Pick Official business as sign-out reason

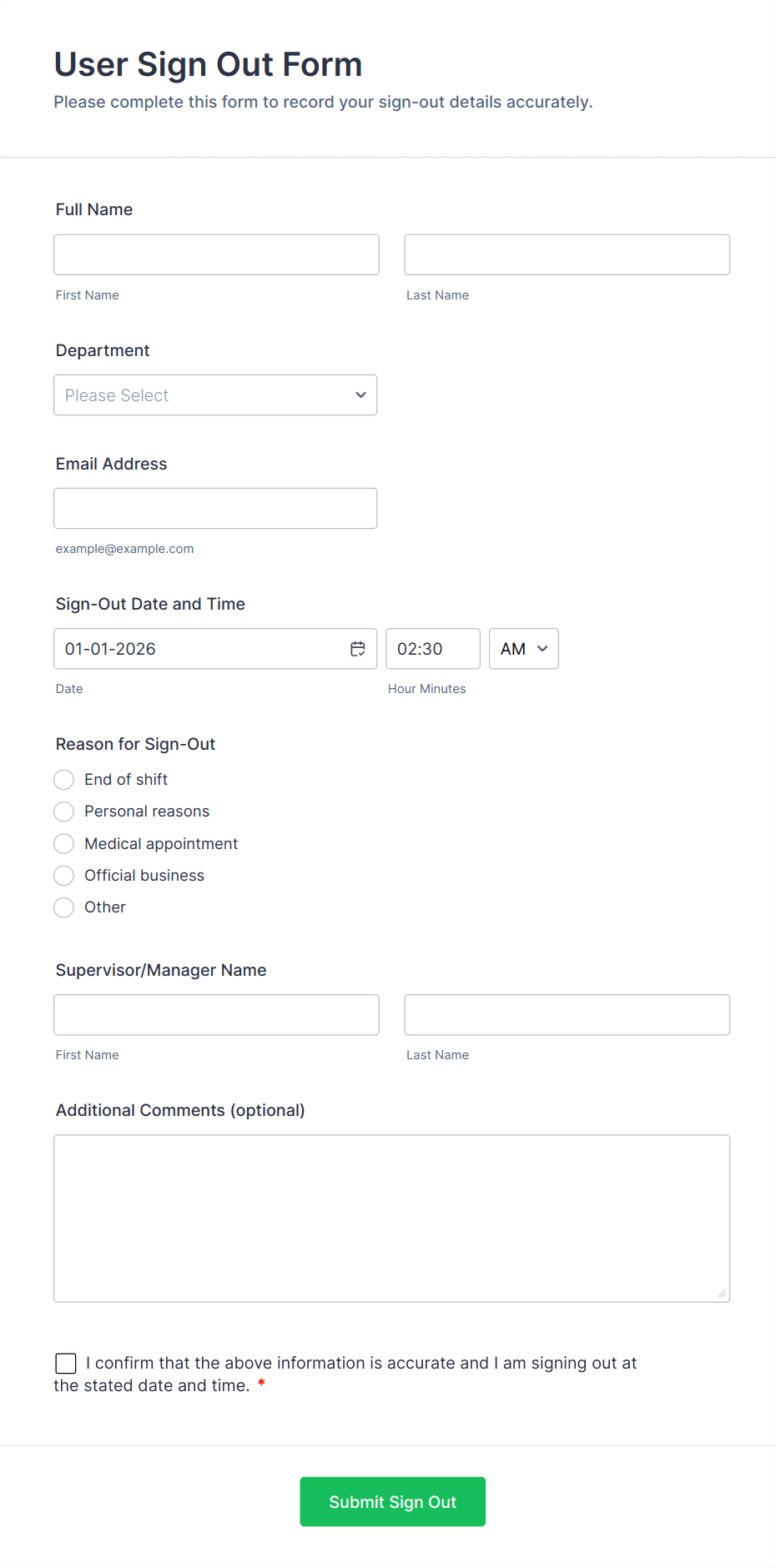coord(63,875)
